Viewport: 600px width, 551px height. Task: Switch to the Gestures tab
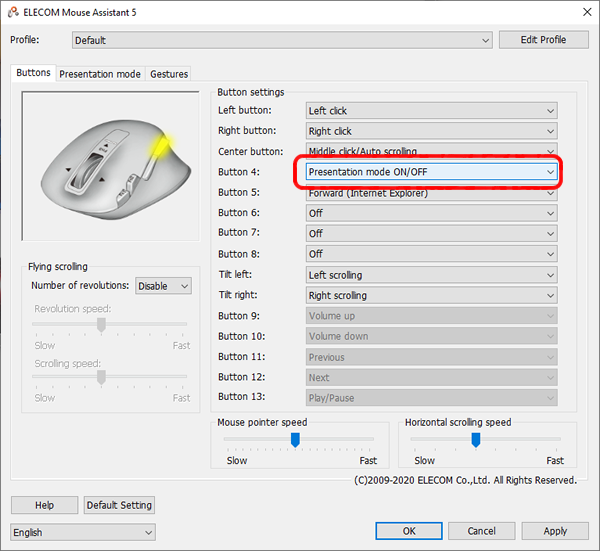(x=169, y=74)
